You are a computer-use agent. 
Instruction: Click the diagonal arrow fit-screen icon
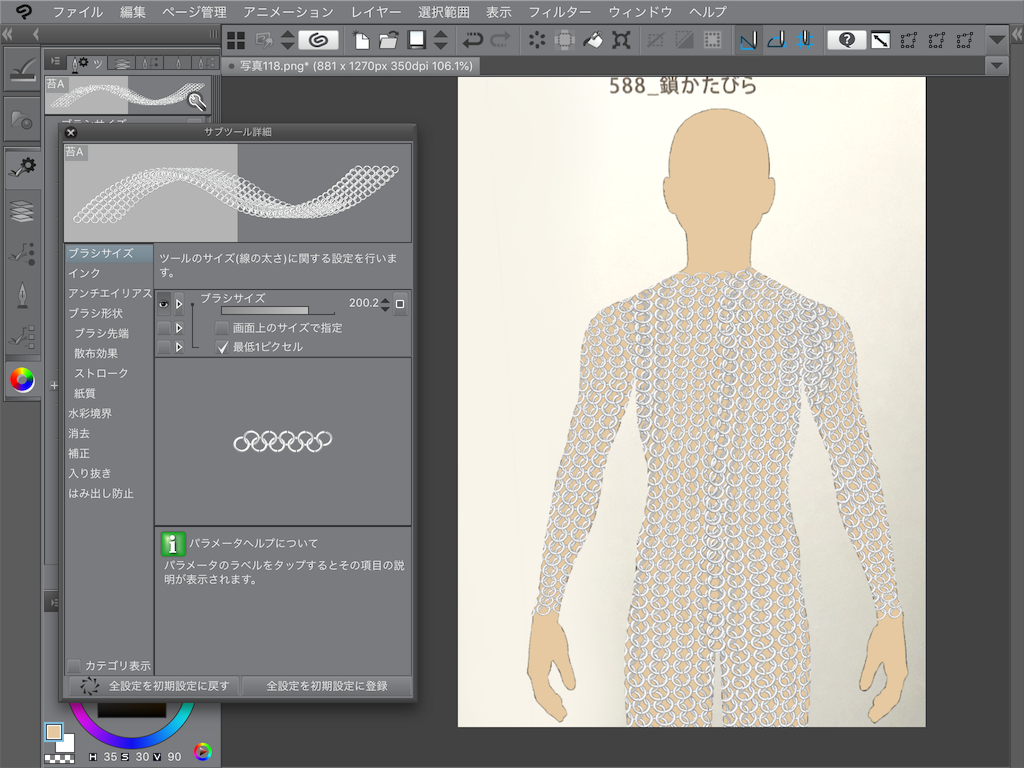coord(880,40)
